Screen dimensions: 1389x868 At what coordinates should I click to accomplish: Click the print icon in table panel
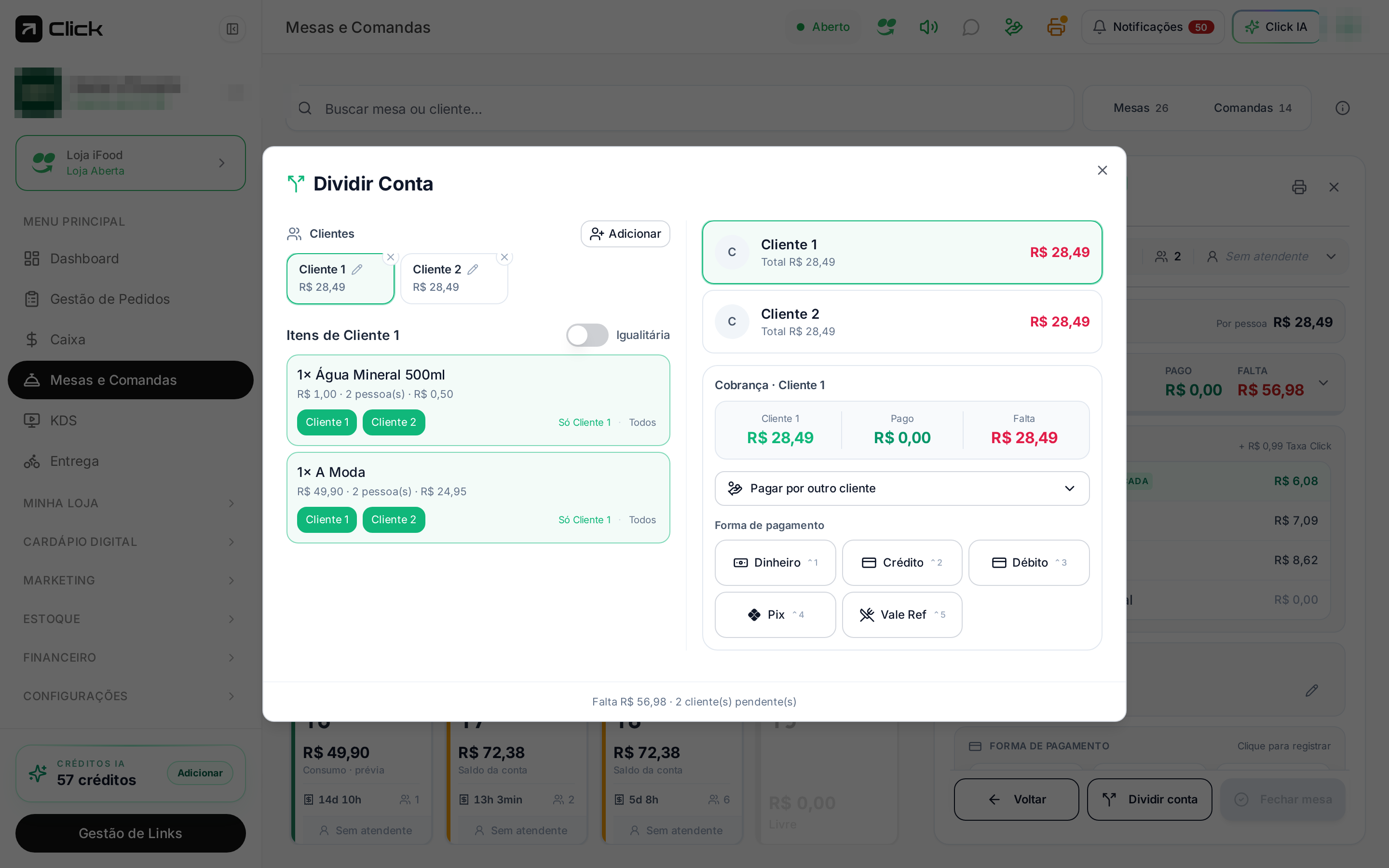pyautogui.click(x=1299, y=187)
